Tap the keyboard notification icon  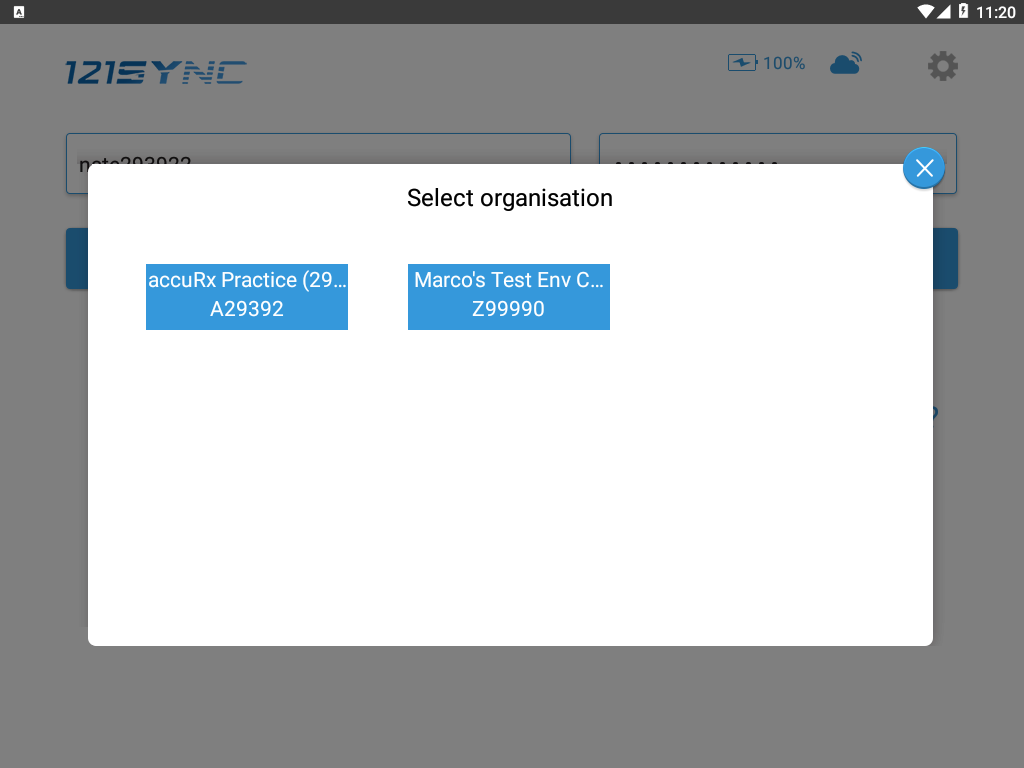point(19,12)
